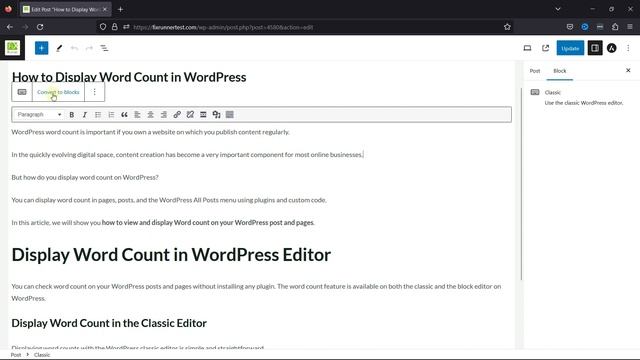The image size is (640, 360).
Task: Open the Firefox extensions puzzle icon
Action: tap(615, 27)
